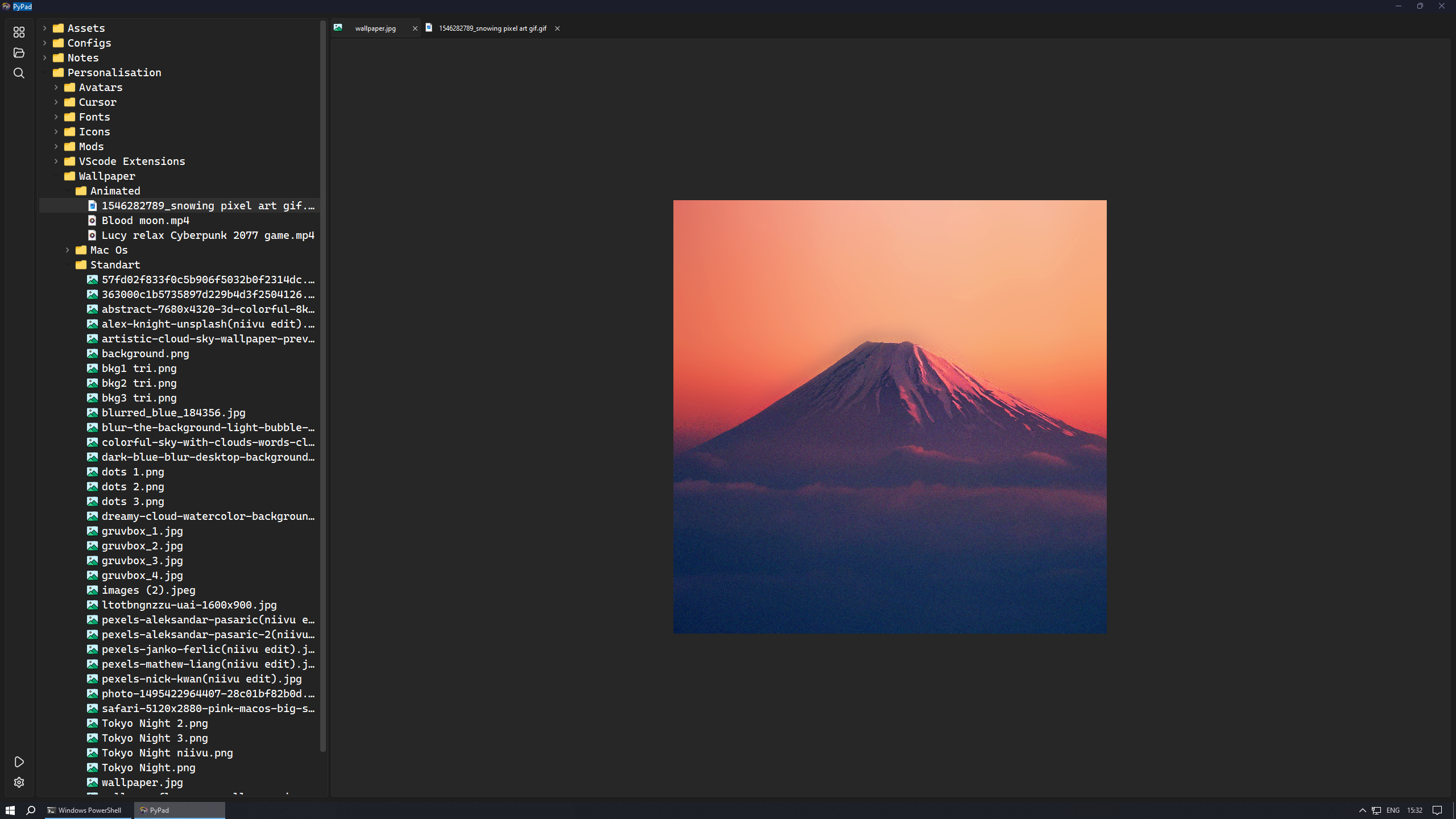Expand the Assets folder
The image size is (1456, 819).
pyautogui.click(x=45, y=28)
